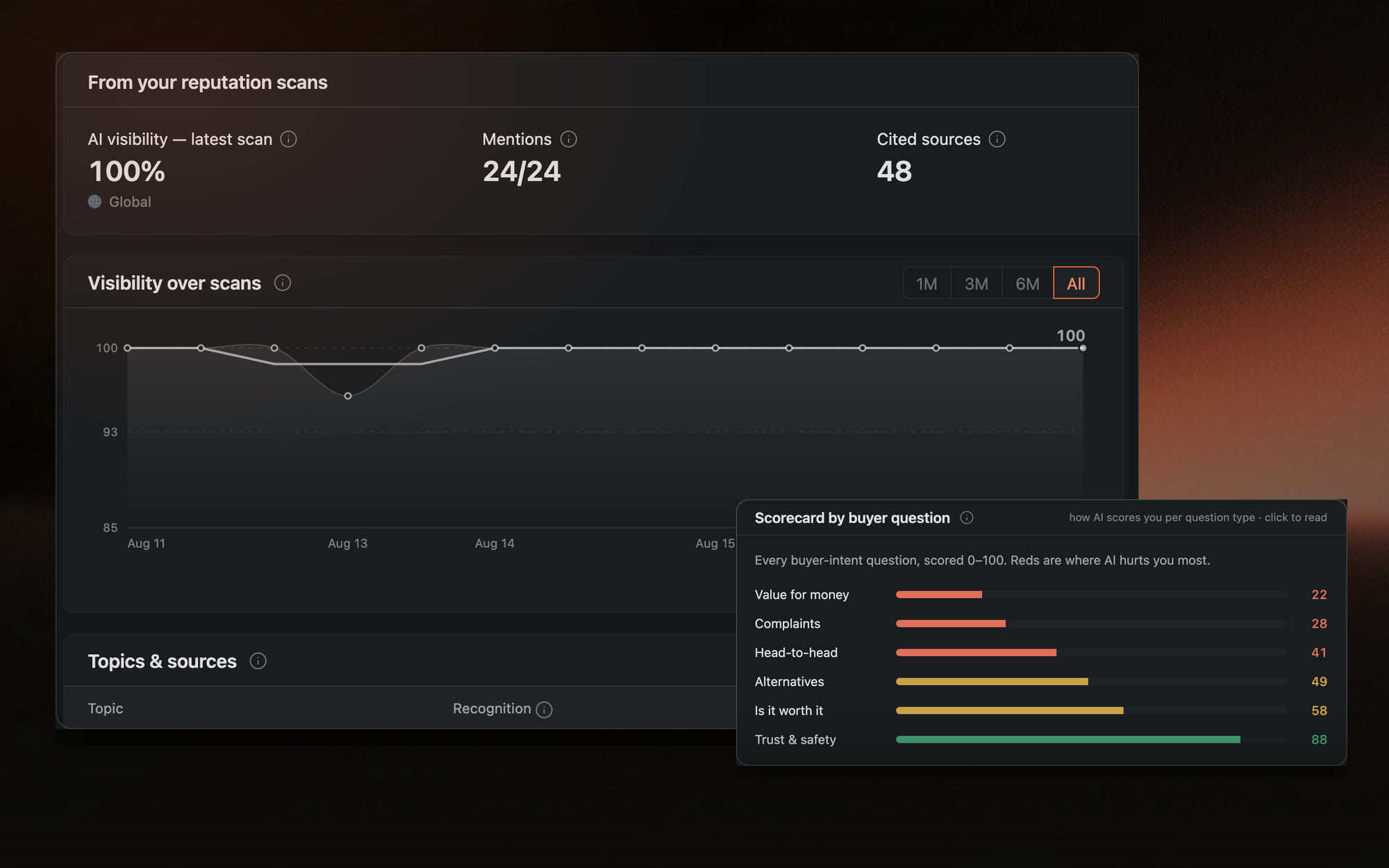Click info icon beside AI visibility latest scan
The width and height of the screenshot is (1389, 868).
tap(288, 140)
